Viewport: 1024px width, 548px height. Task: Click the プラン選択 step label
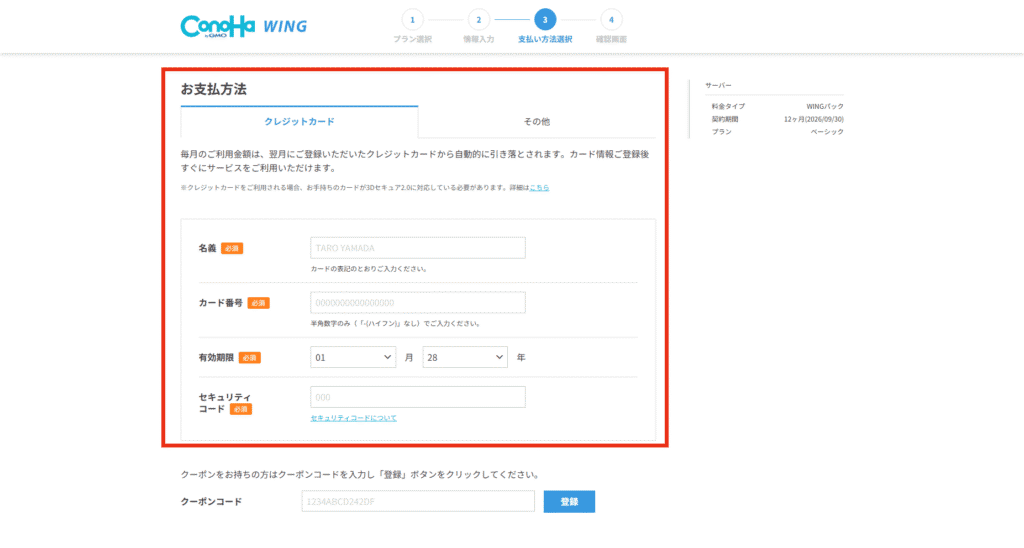coord(411,39)
